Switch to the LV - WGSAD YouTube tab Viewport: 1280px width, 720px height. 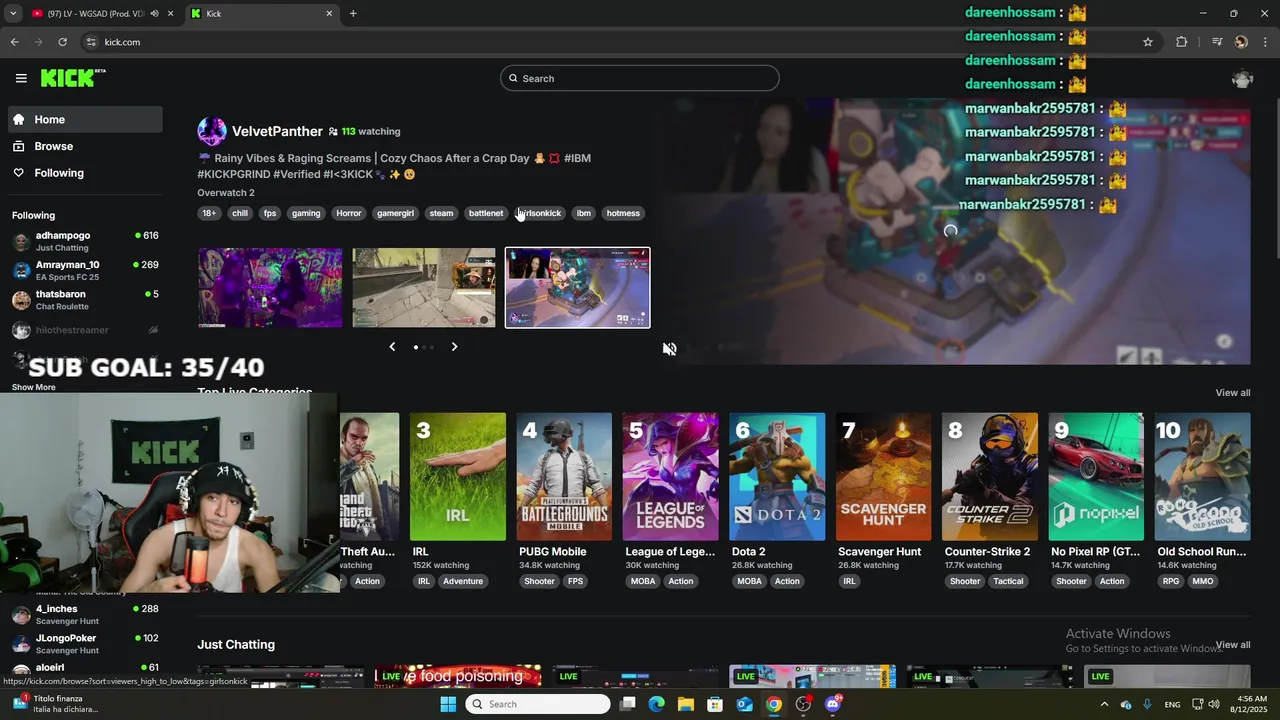pyautogui.click(x=88, y=14)
